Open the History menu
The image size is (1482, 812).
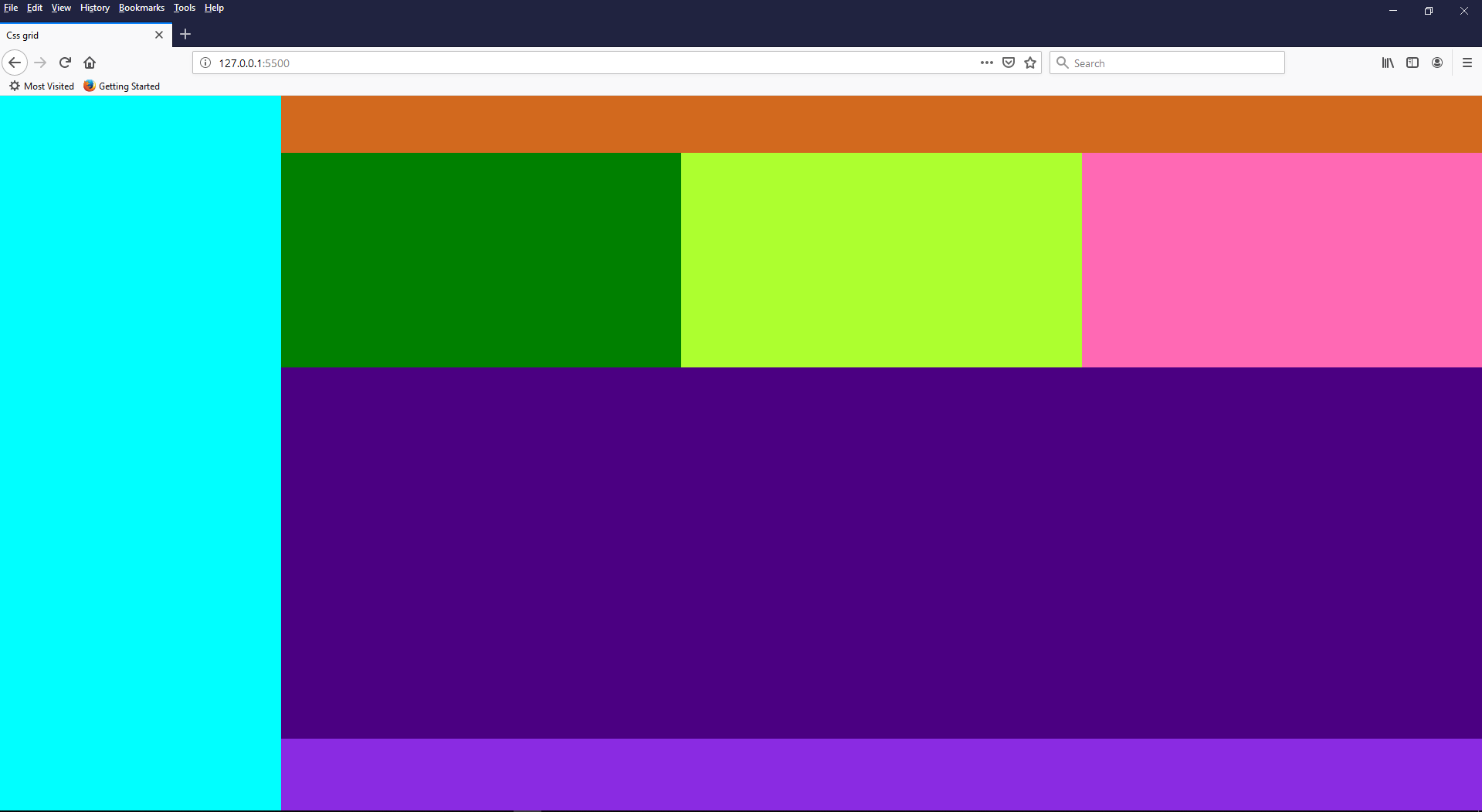pyautogui.click(x=93, y=8)
